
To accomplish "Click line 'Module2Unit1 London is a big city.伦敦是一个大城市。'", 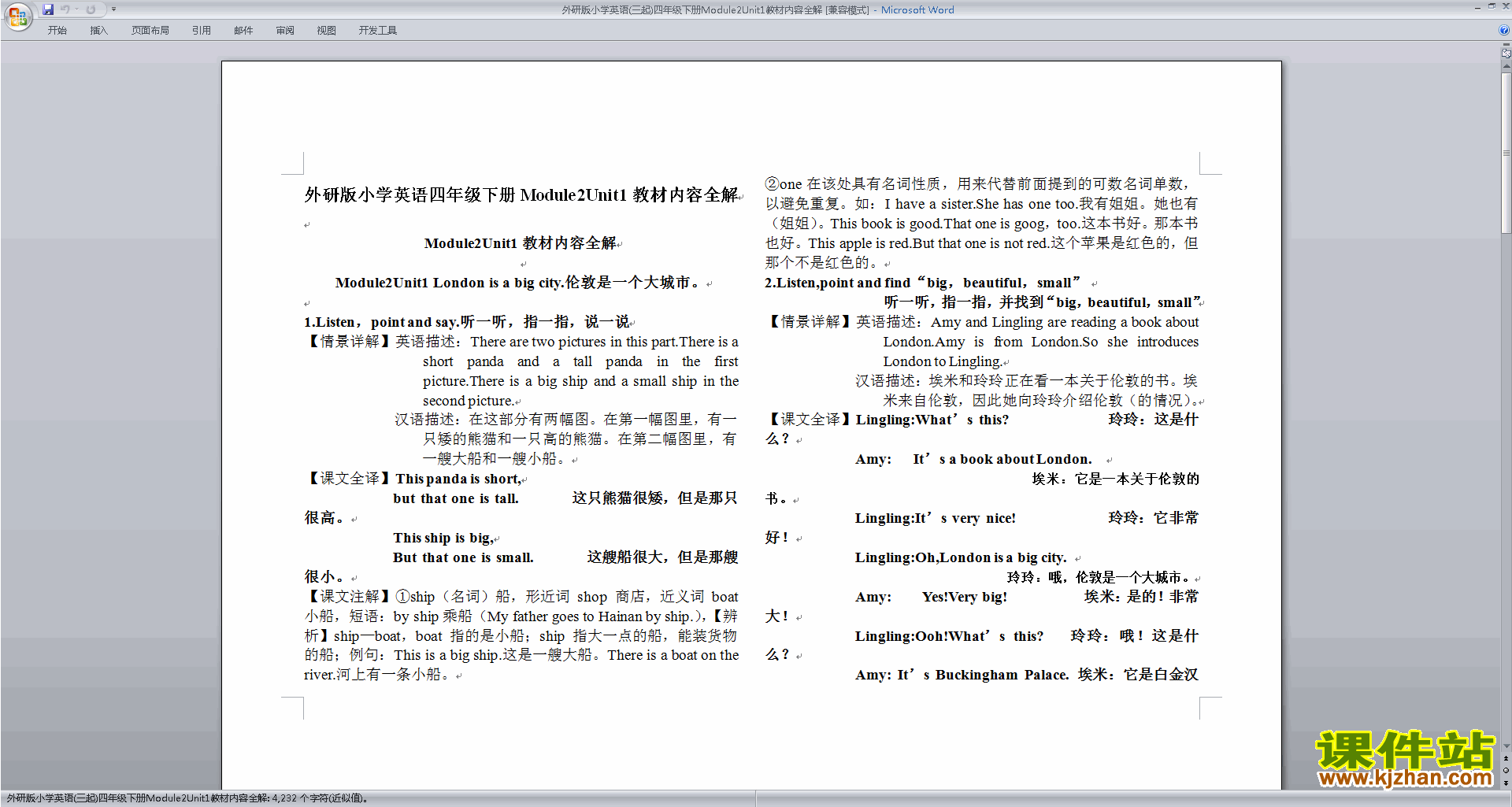I will coord(517,283).
